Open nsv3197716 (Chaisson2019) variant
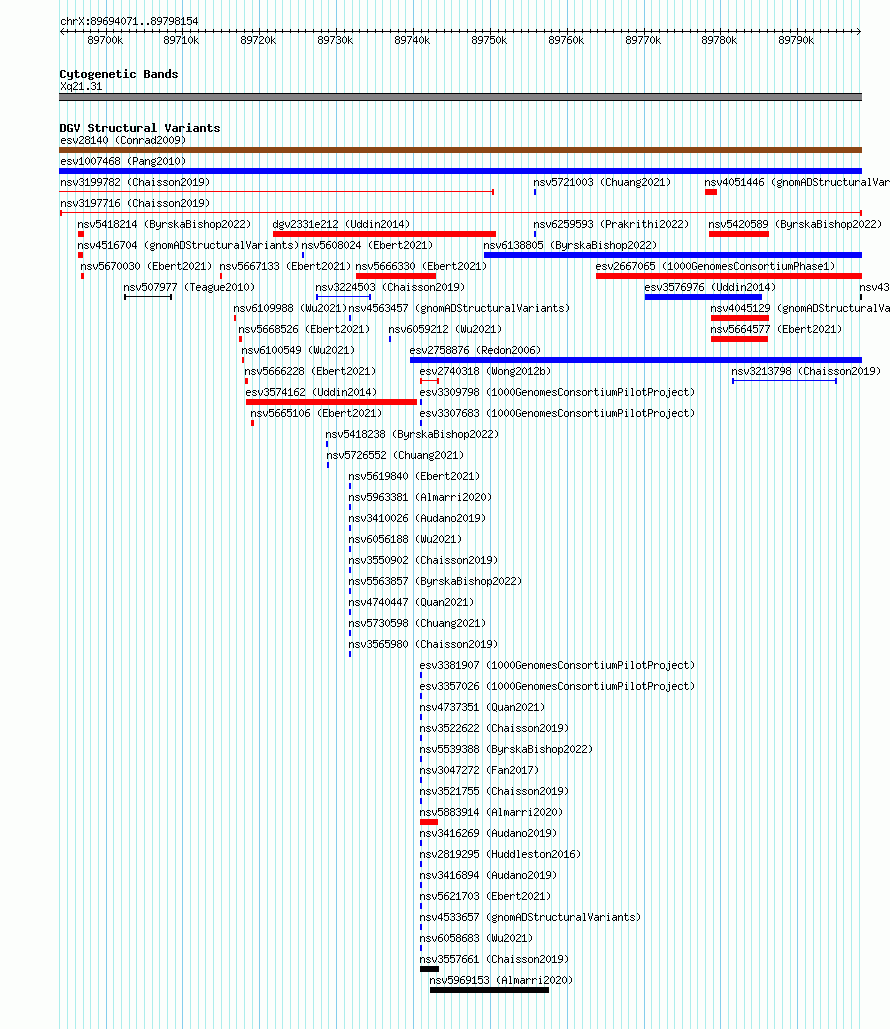 tap(135, 203)
